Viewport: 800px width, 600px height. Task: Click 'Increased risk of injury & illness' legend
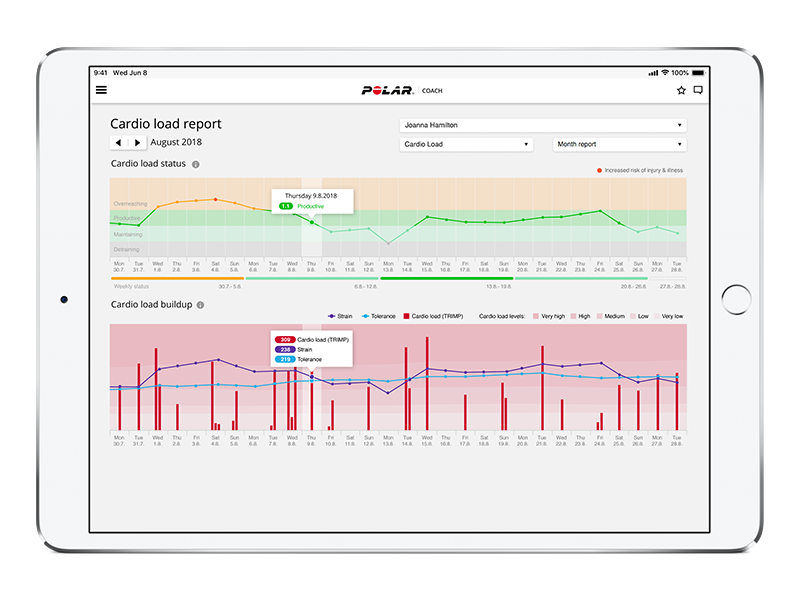click(x=640, y=170)
